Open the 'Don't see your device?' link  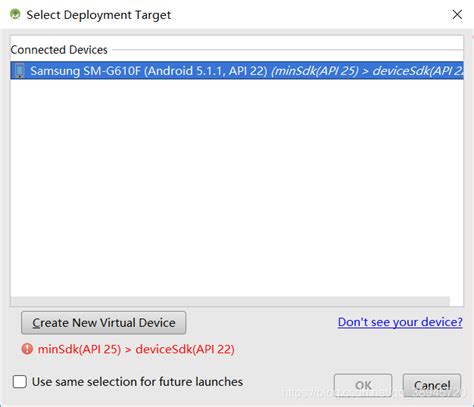coord(400,322)
